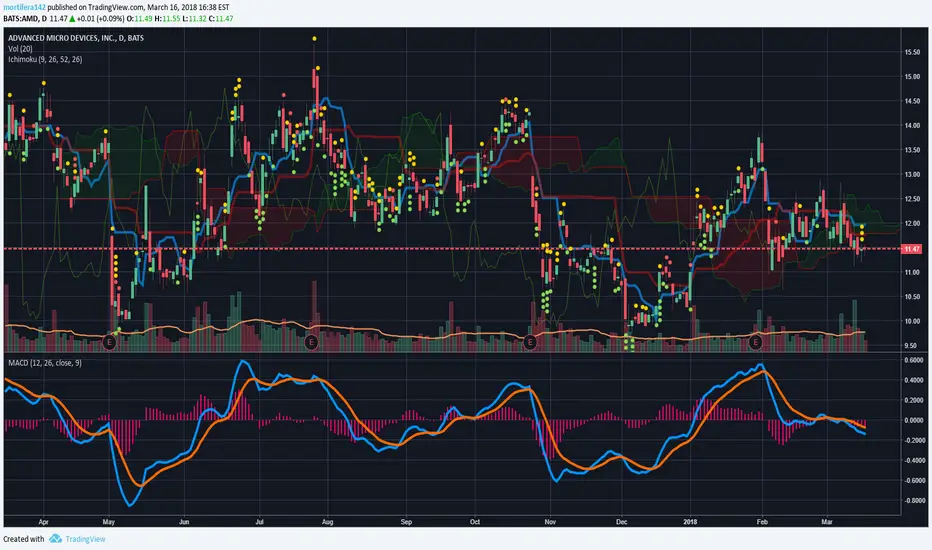Screen dimensions: 932x550
Task: Click the Feb label on time axis
Action: coord(762,522)
